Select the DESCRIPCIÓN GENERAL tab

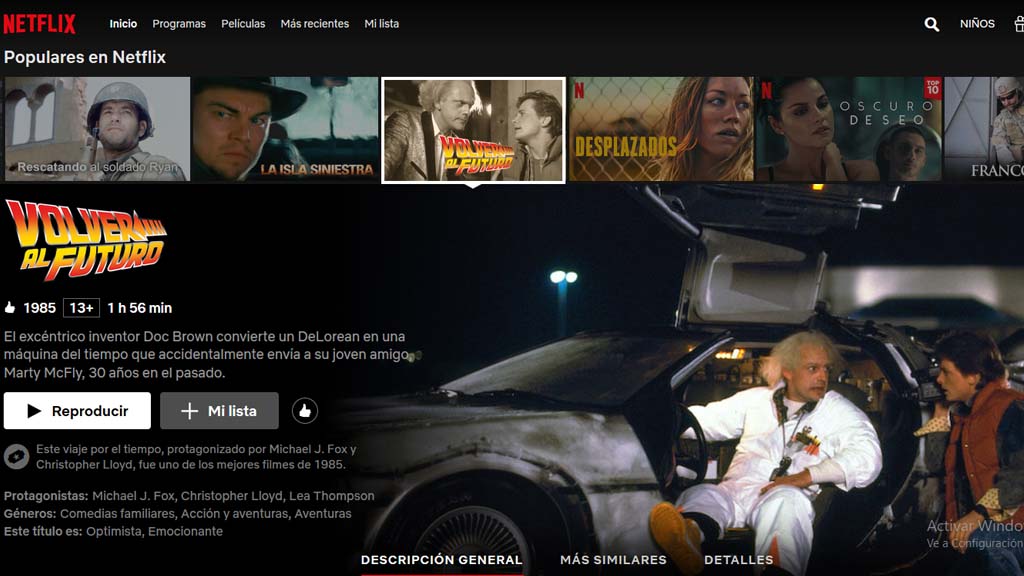pyautogui.click(x=441, y=560)
